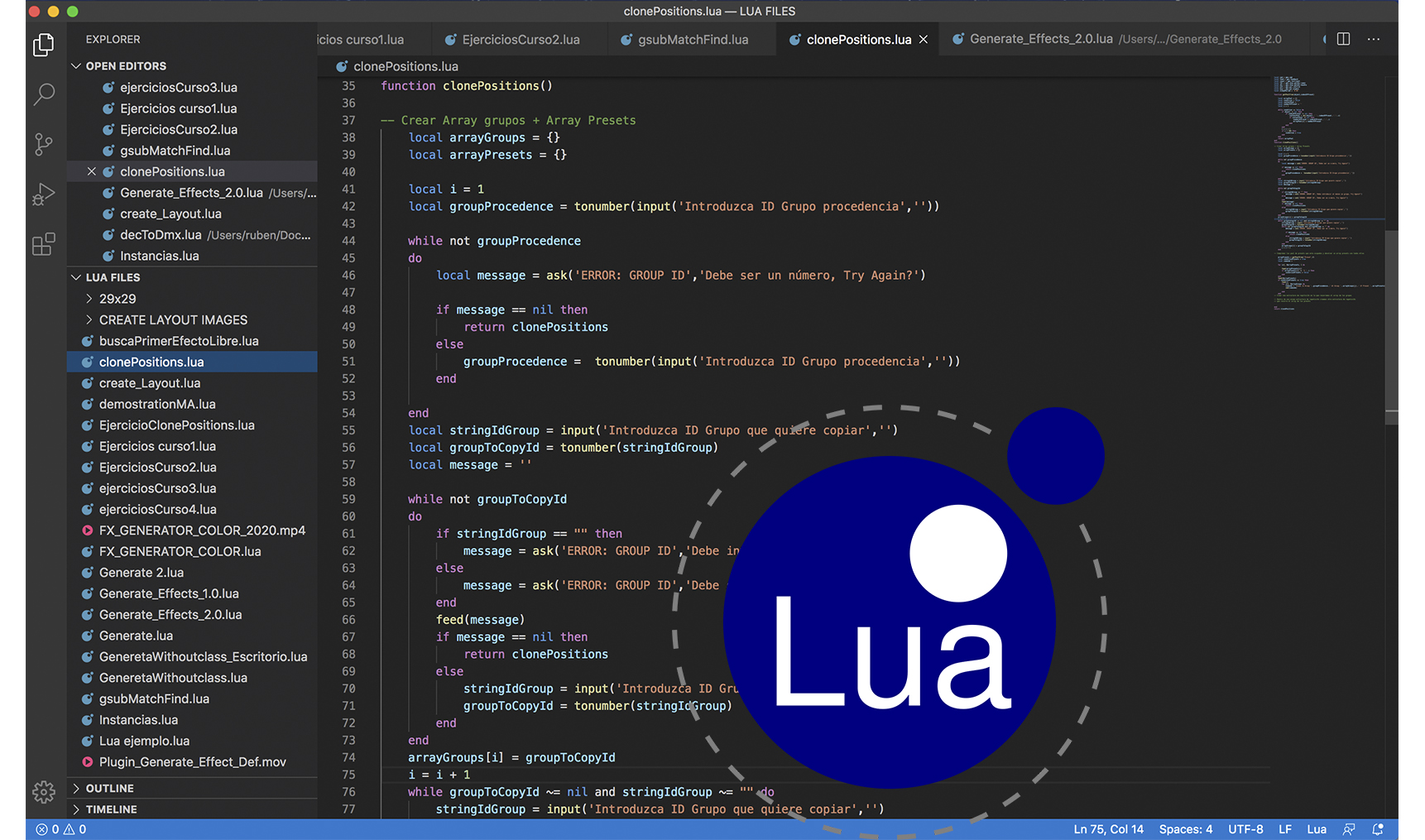Image resolution: width=1425 pixels, height=840 pixels.
Task: Open EjercicioClonePositions.lua in file tree
Action: pyautogui.click(x=192, y=425)
